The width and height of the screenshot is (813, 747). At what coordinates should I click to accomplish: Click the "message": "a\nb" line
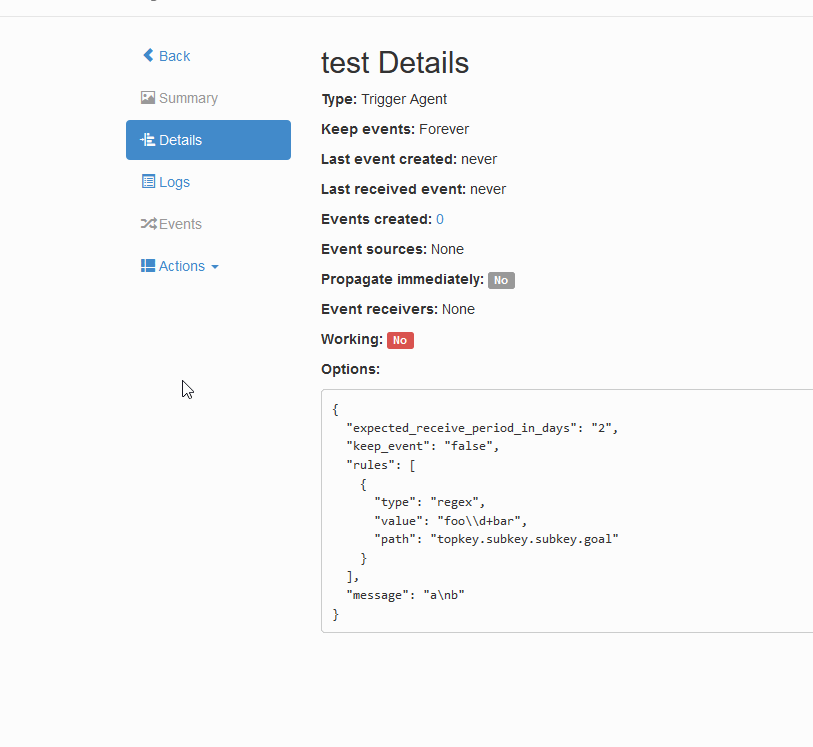405,595
